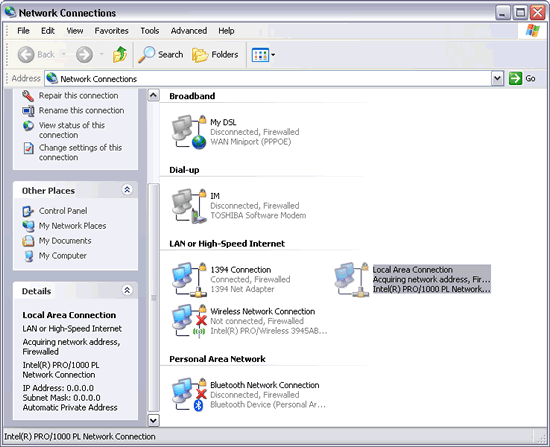Click the My Network Places icon

(x=28, y=226)
